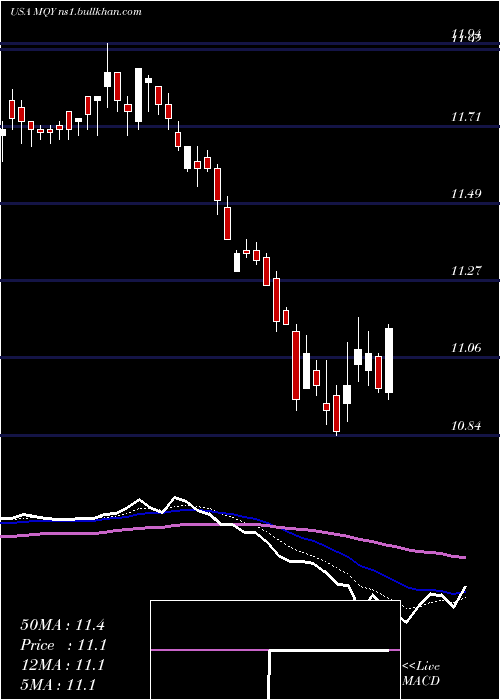Click the 11.49 price level label
500x700 pixels.
pos(466,194)
